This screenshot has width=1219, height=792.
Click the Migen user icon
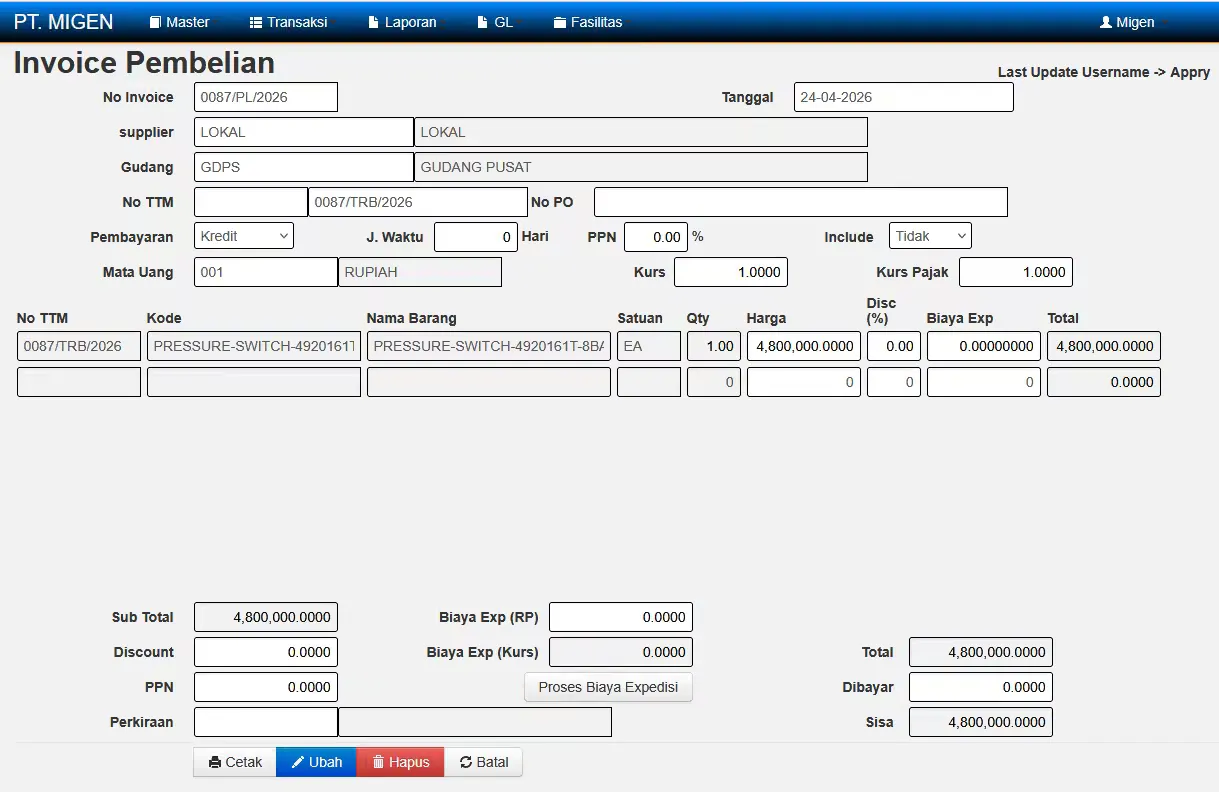[1106, 22]
